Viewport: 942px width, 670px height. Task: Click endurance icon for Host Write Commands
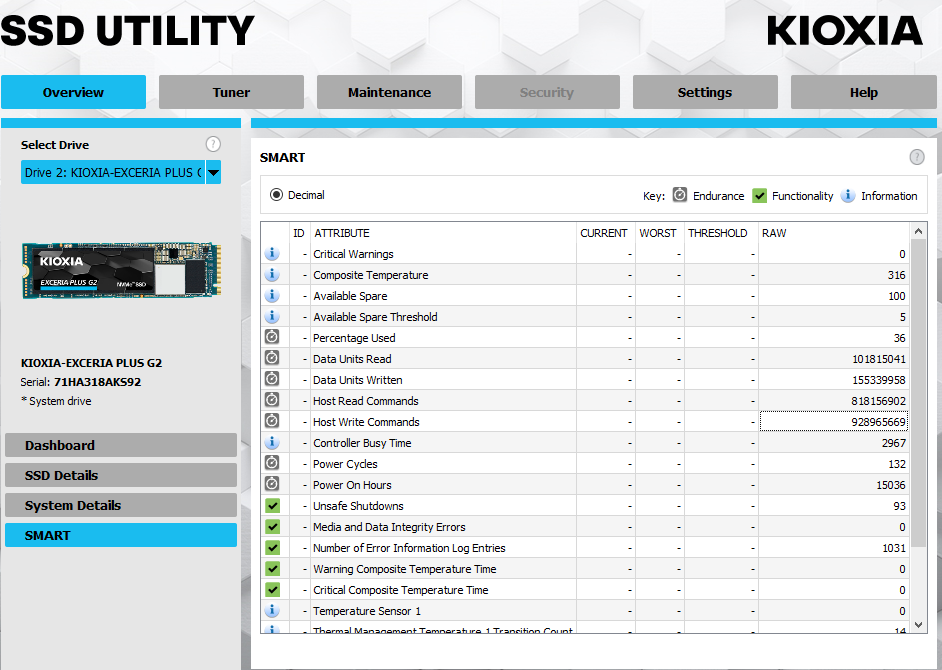pos(272,421)
